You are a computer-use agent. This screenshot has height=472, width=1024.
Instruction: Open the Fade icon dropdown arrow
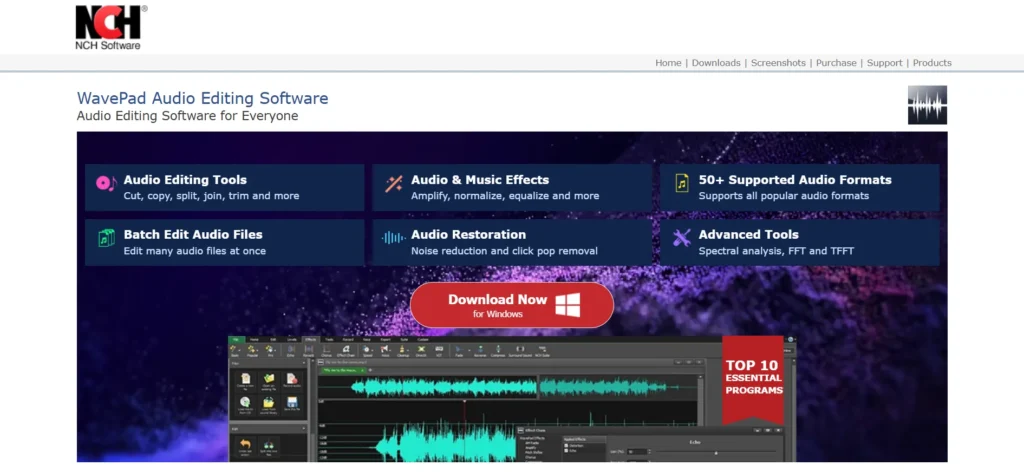point(469,350)
